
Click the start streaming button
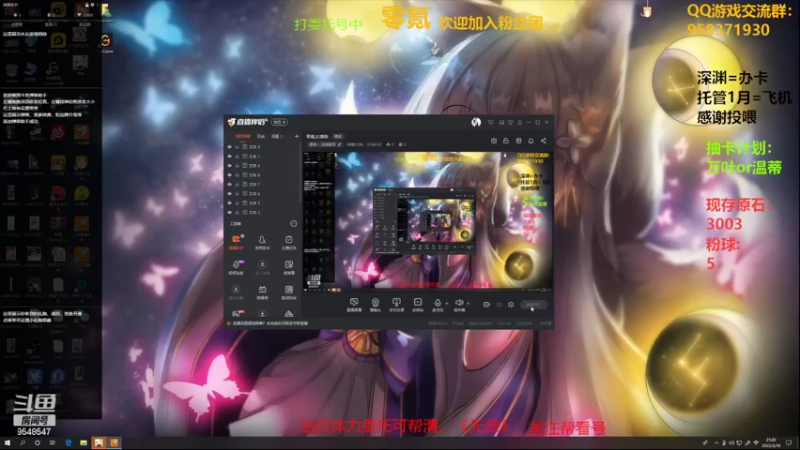tap(534, 305)
